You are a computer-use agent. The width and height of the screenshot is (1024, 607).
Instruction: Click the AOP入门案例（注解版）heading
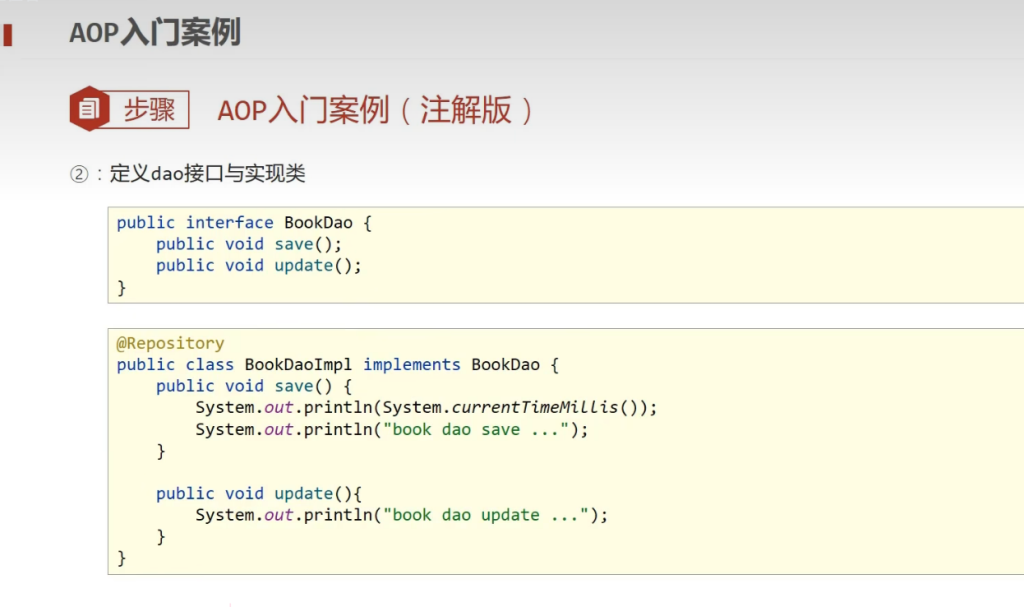pyautogui.click(x=376, y=110)
